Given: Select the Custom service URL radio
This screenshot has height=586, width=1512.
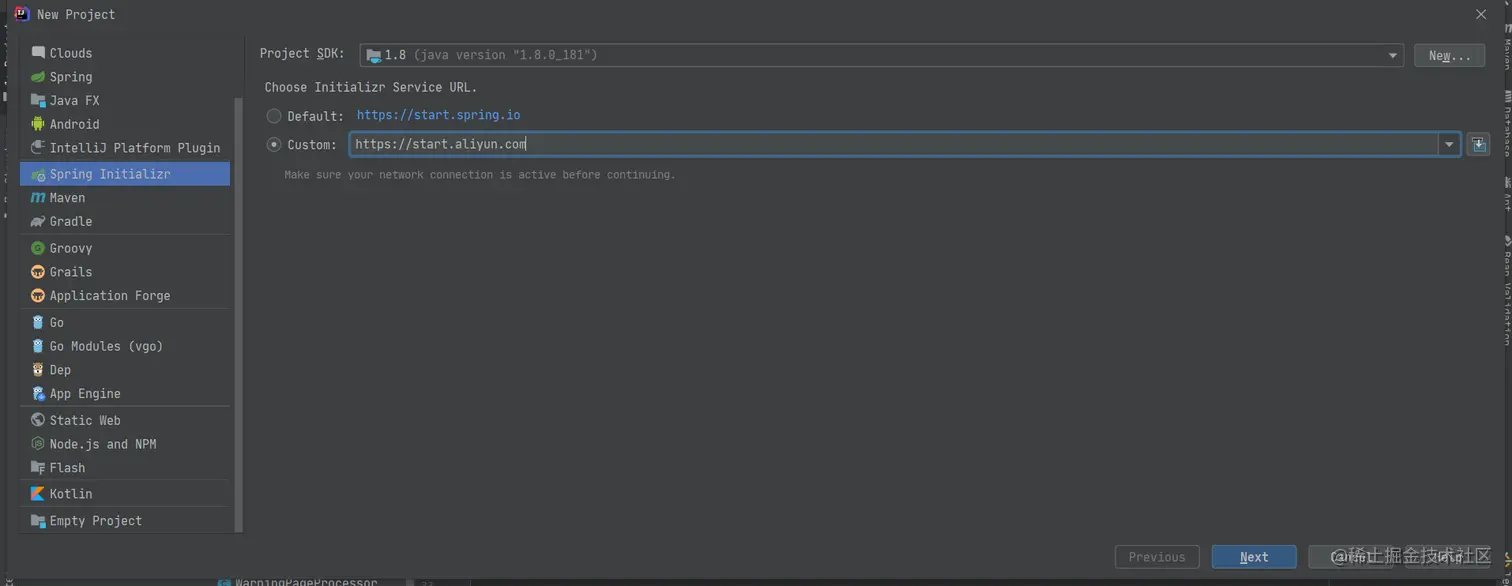Looking at the screenshot, I should (x=274, y=145).
